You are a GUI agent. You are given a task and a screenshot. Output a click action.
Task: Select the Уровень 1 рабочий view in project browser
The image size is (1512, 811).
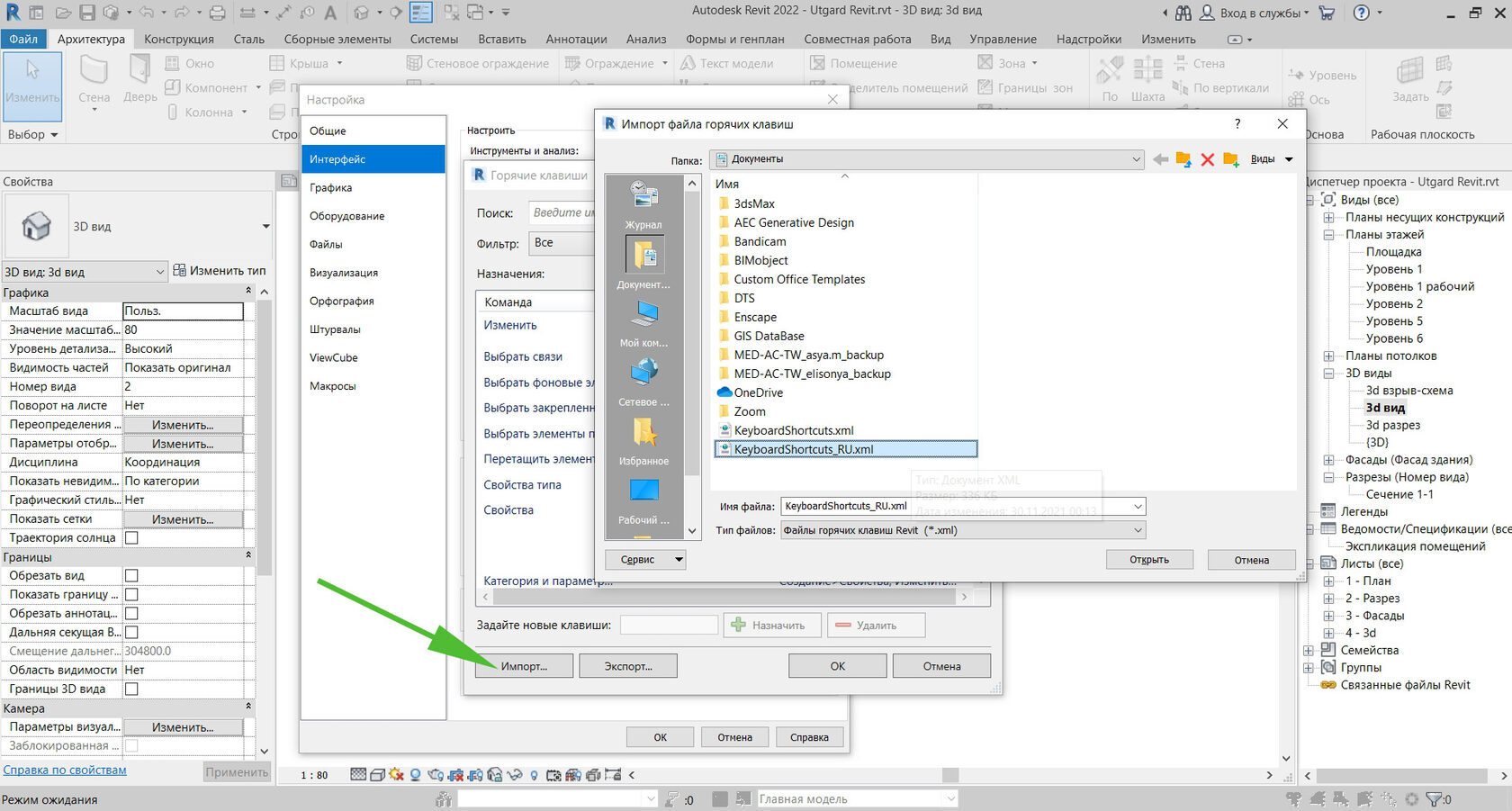tap(1419, 286)
